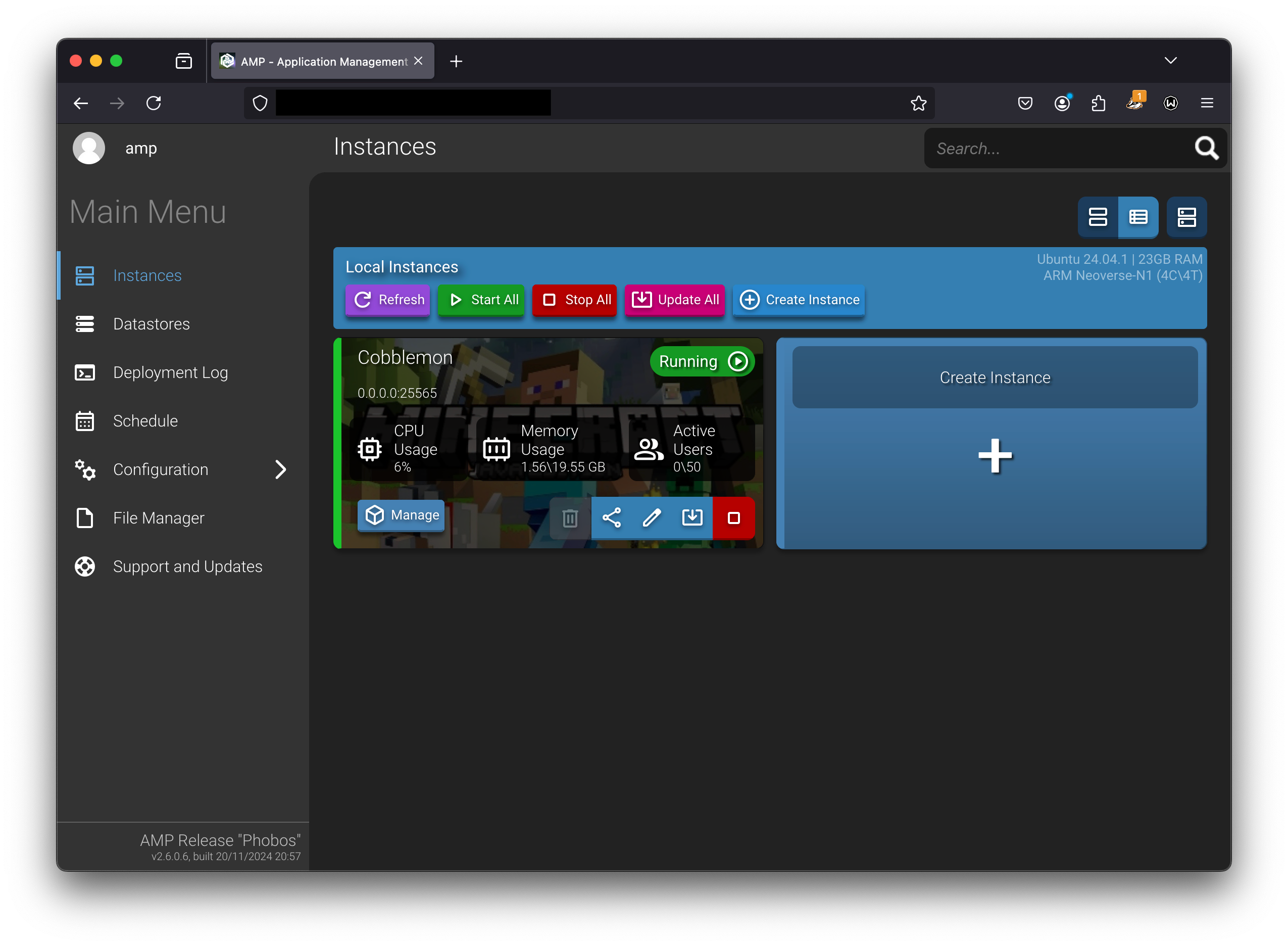Screen dimensions: 1288x946
Task: Click the W extension icon
Action: click(x=1171, y=103)
